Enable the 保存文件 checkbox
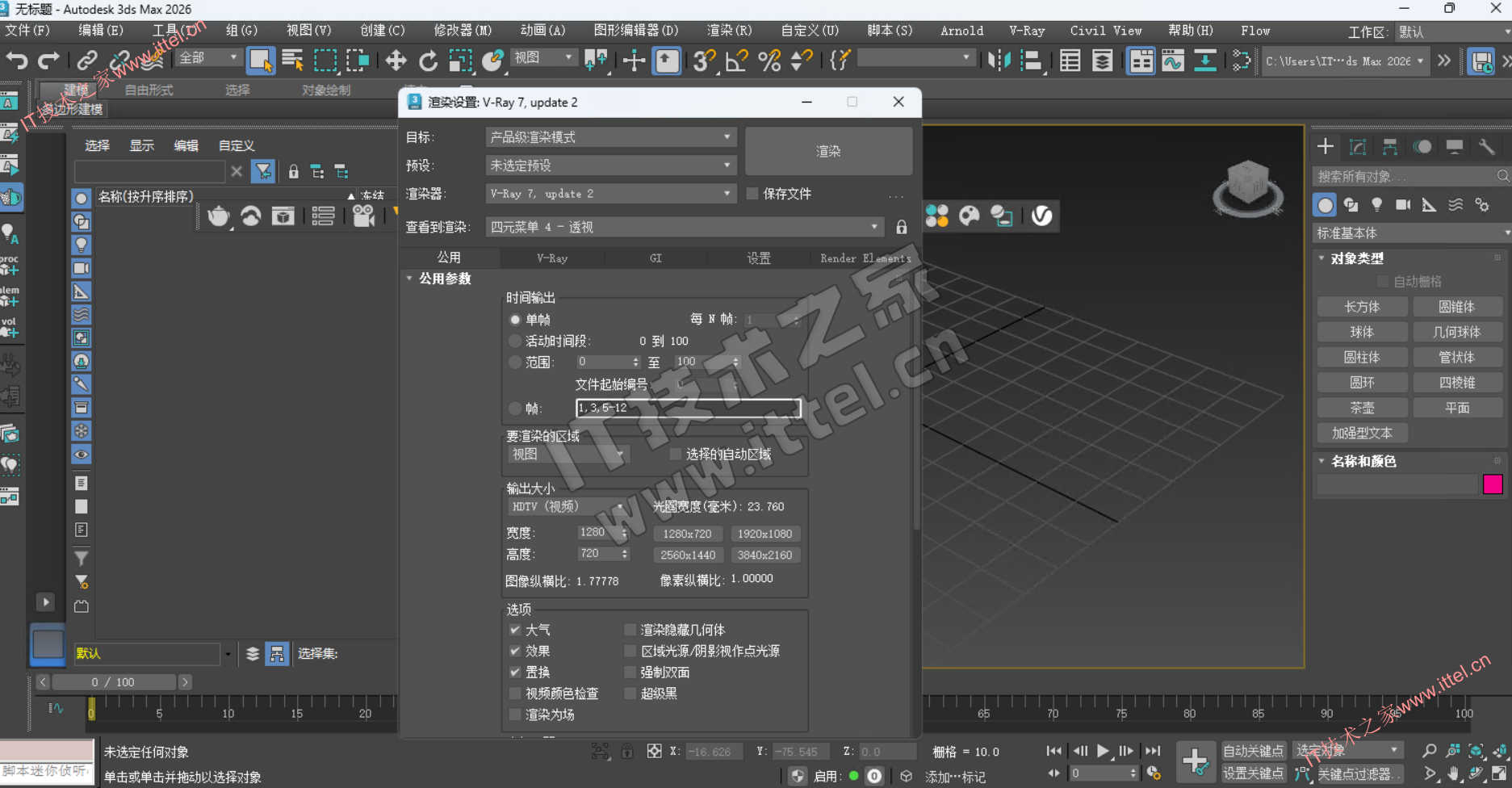Image resolution: width=1512 pixels, height=788 pixels. click(x=752, y=194)
